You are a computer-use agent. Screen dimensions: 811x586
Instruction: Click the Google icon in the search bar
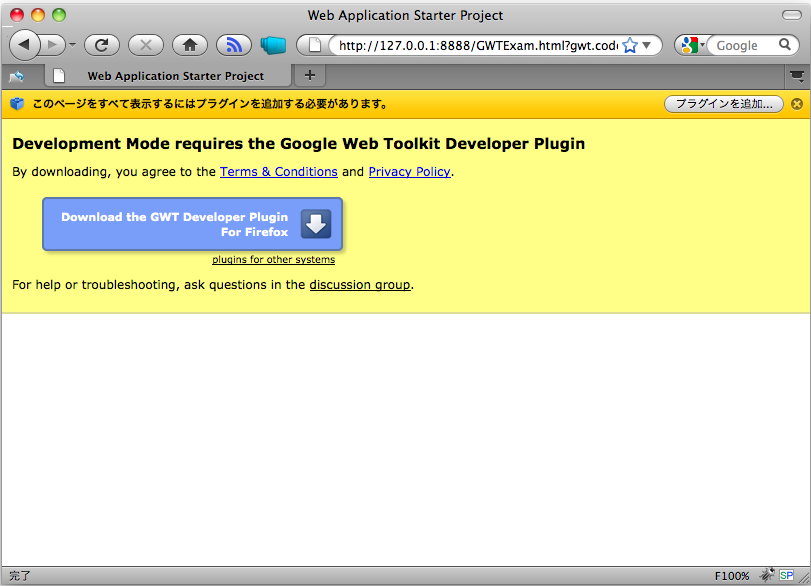[x=687, y=45]
